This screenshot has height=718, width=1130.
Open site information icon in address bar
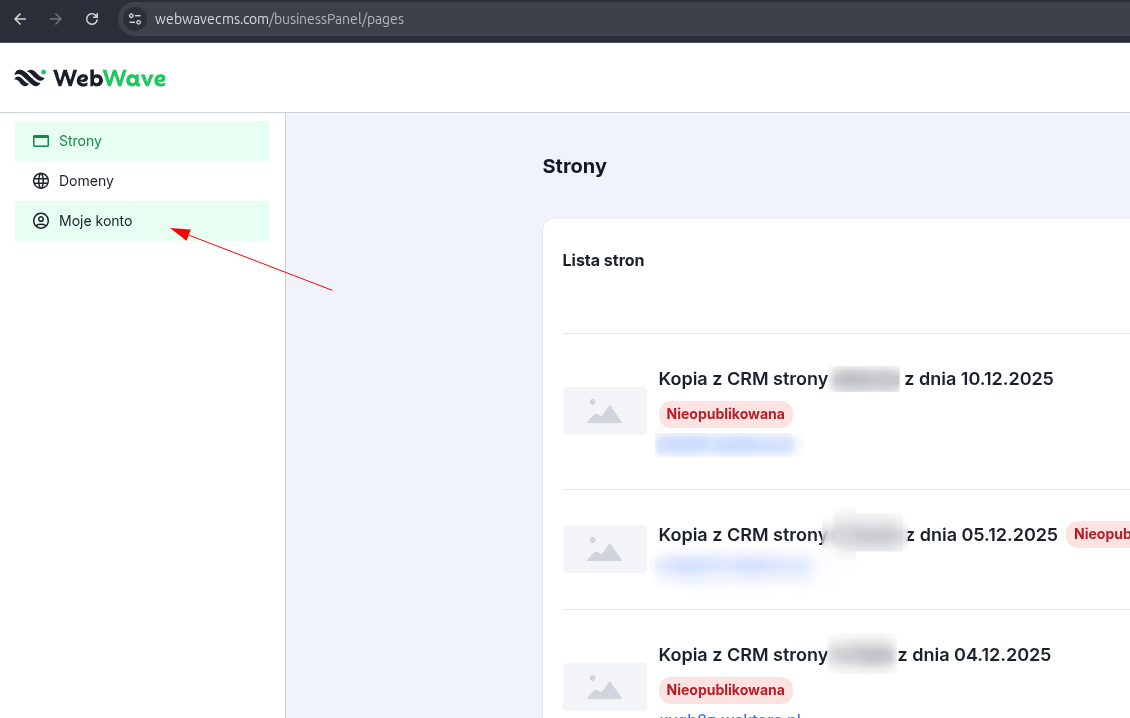click(x=135, y=19)
